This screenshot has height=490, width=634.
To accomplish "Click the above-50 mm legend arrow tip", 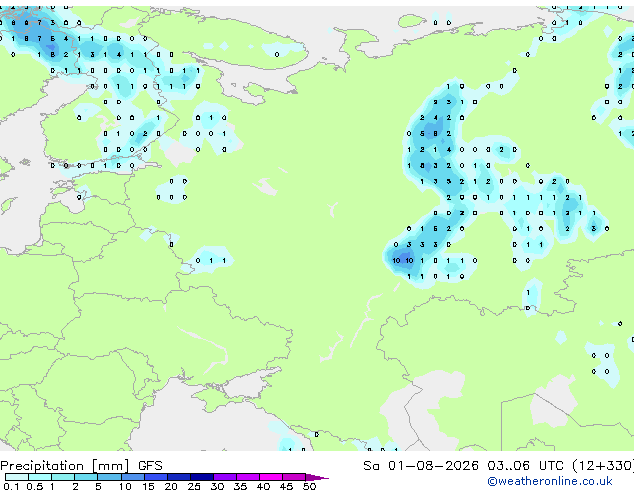I will pos(317,478).
